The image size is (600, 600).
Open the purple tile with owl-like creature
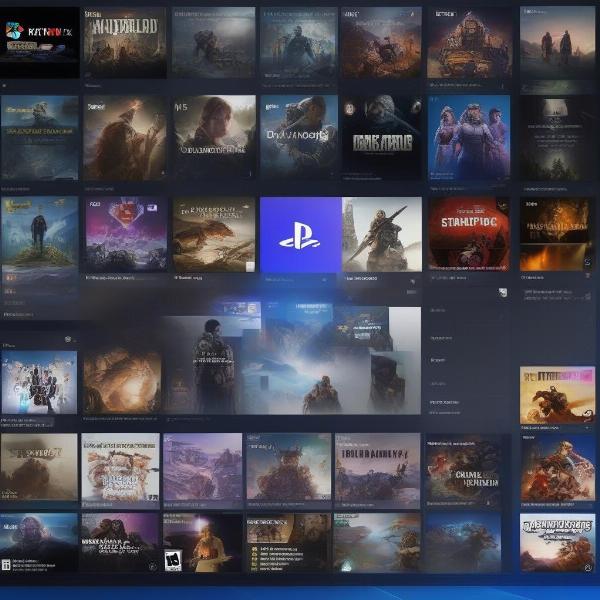(x=120, y=543)
